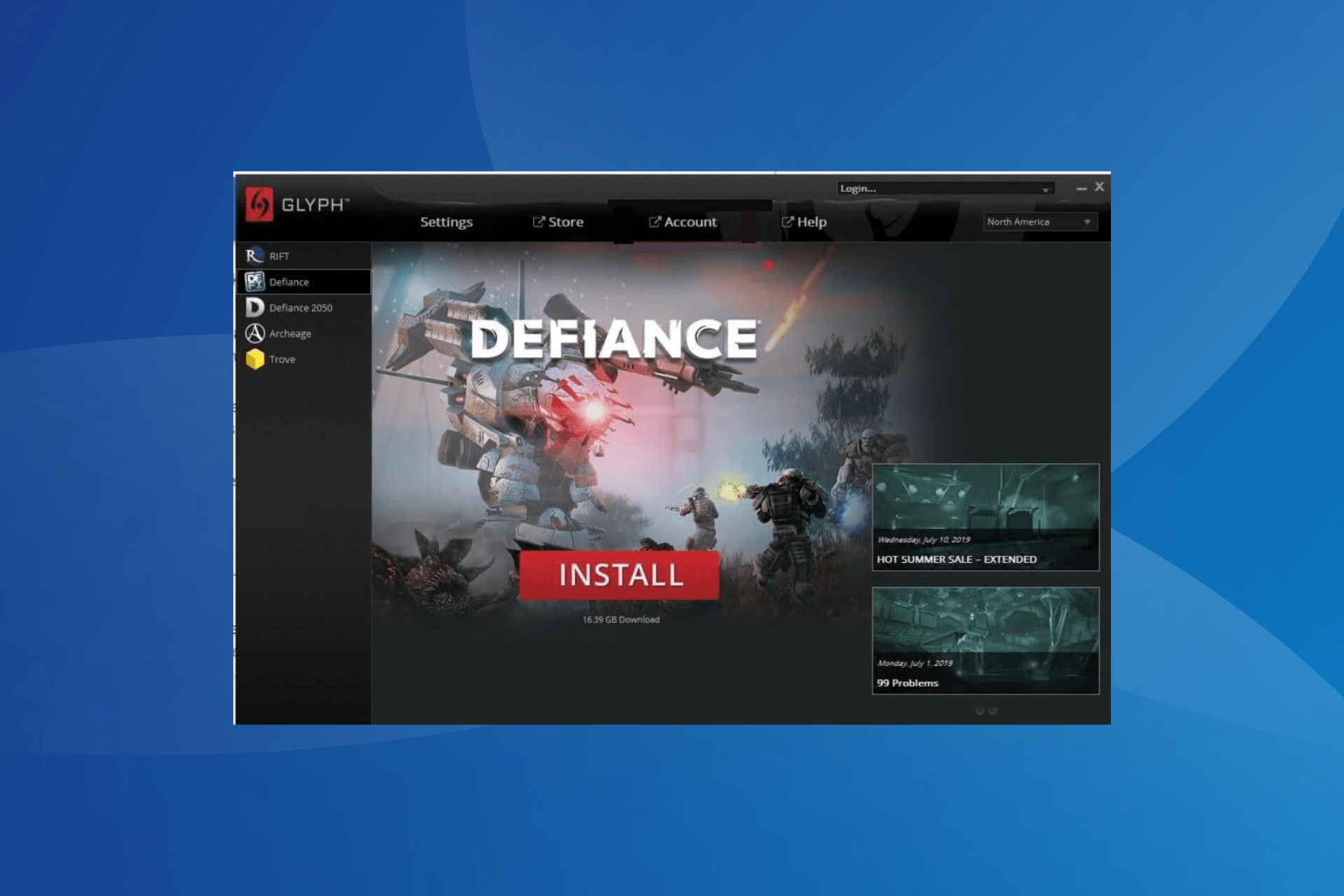This screenshot has width=1344, height=896.
Task: Select the Trove yellow cube icon
Action: [x=255, y=359]
